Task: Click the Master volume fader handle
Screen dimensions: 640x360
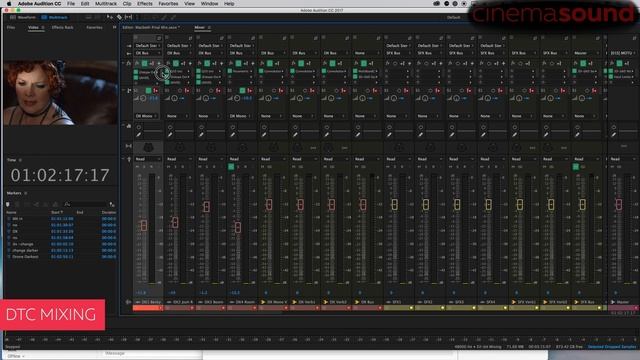Action: (x=619, y=204)
